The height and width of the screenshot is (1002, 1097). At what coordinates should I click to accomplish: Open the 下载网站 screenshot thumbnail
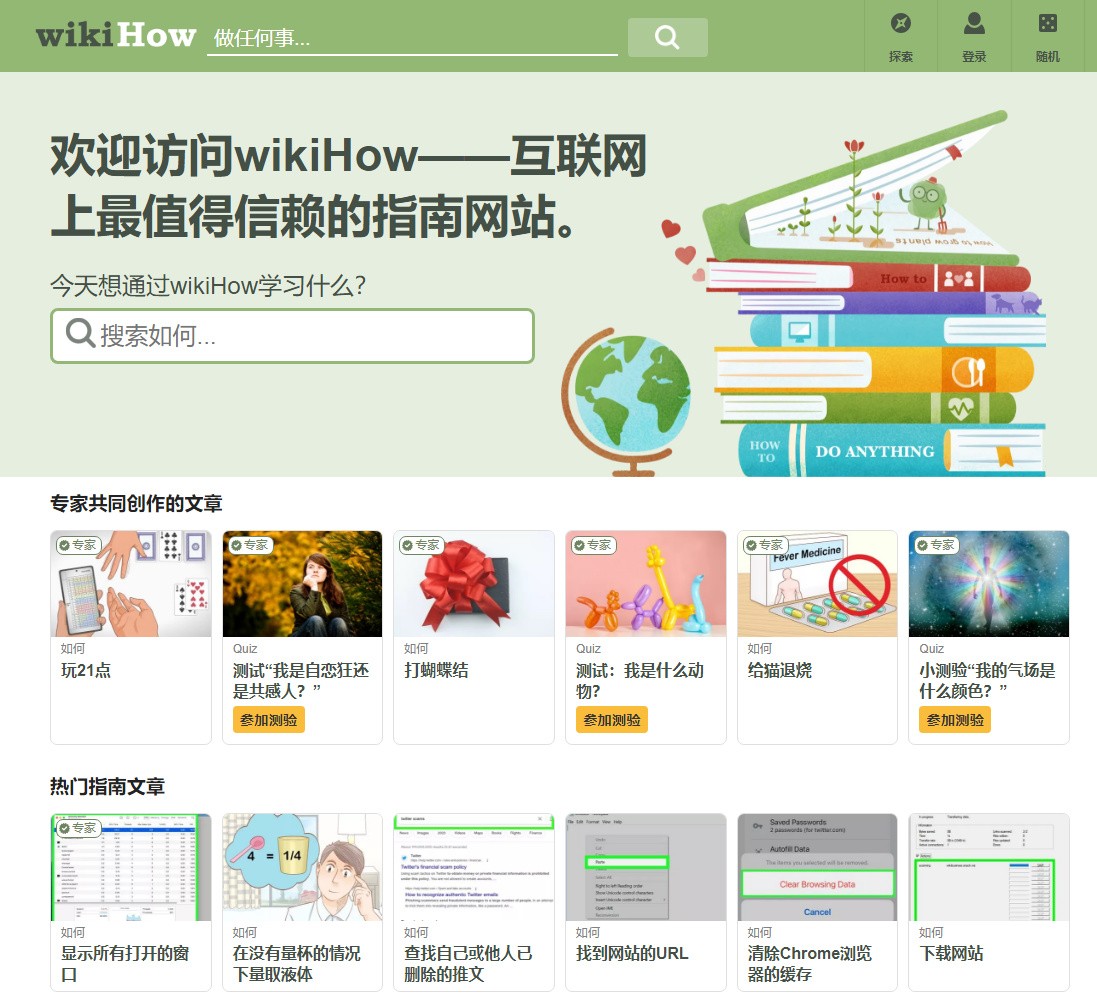(x=989, y=867)
